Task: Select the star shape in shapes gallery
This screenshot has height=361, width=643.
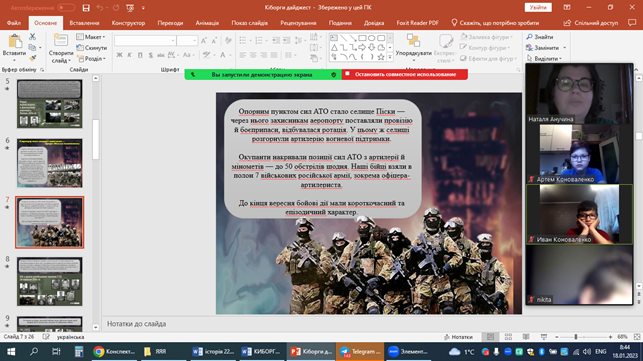Action: click(x=381, y=57)
